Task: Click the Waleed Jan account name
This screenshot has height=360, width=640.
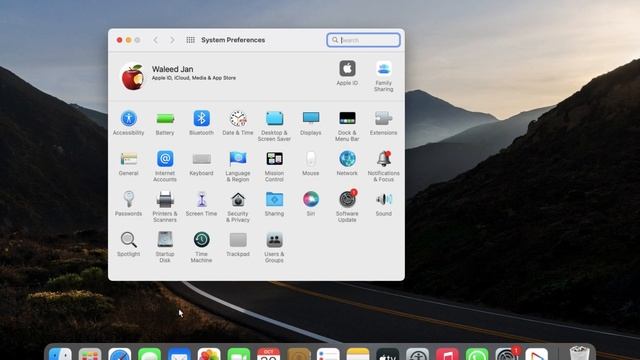Action: [x=173, y=69]
